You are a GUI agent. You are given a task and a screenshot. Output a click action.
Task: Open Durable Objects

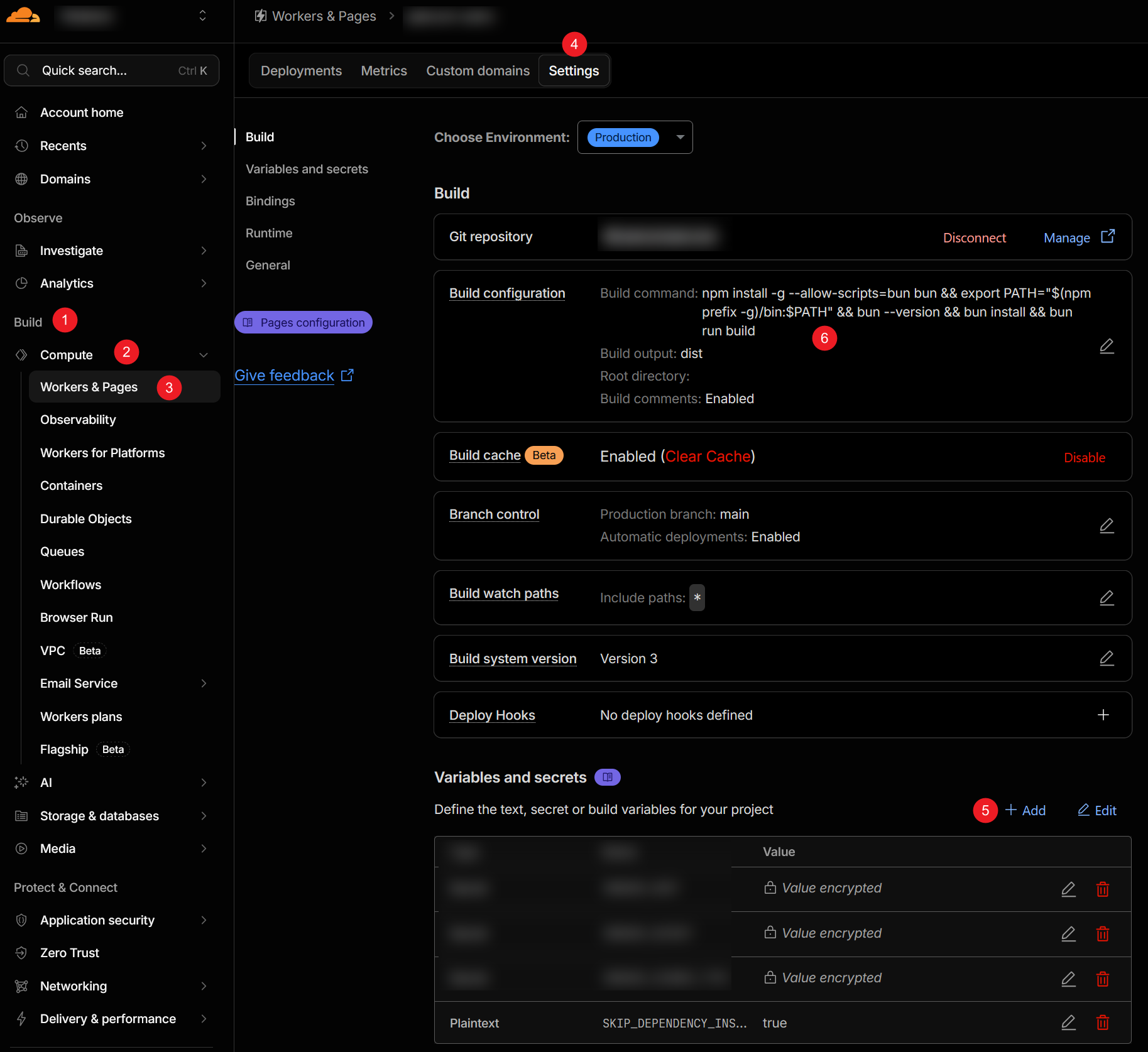pyautogui.click(x=86, y=519)
